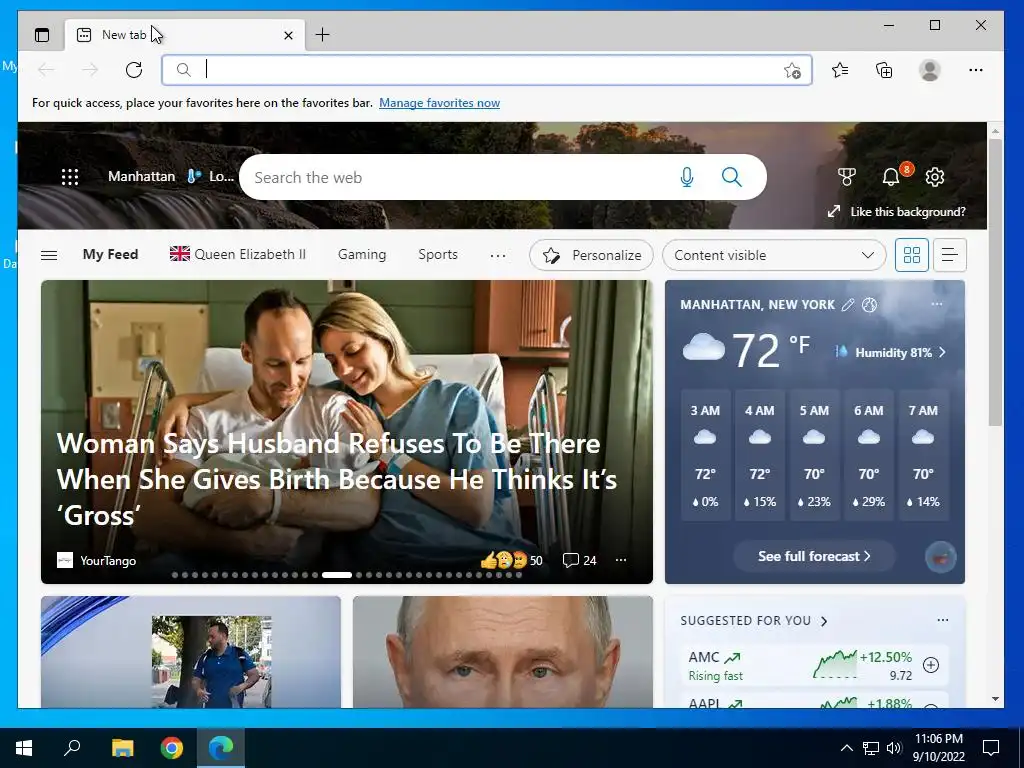Click Manhattan location in header

point(142,176)
